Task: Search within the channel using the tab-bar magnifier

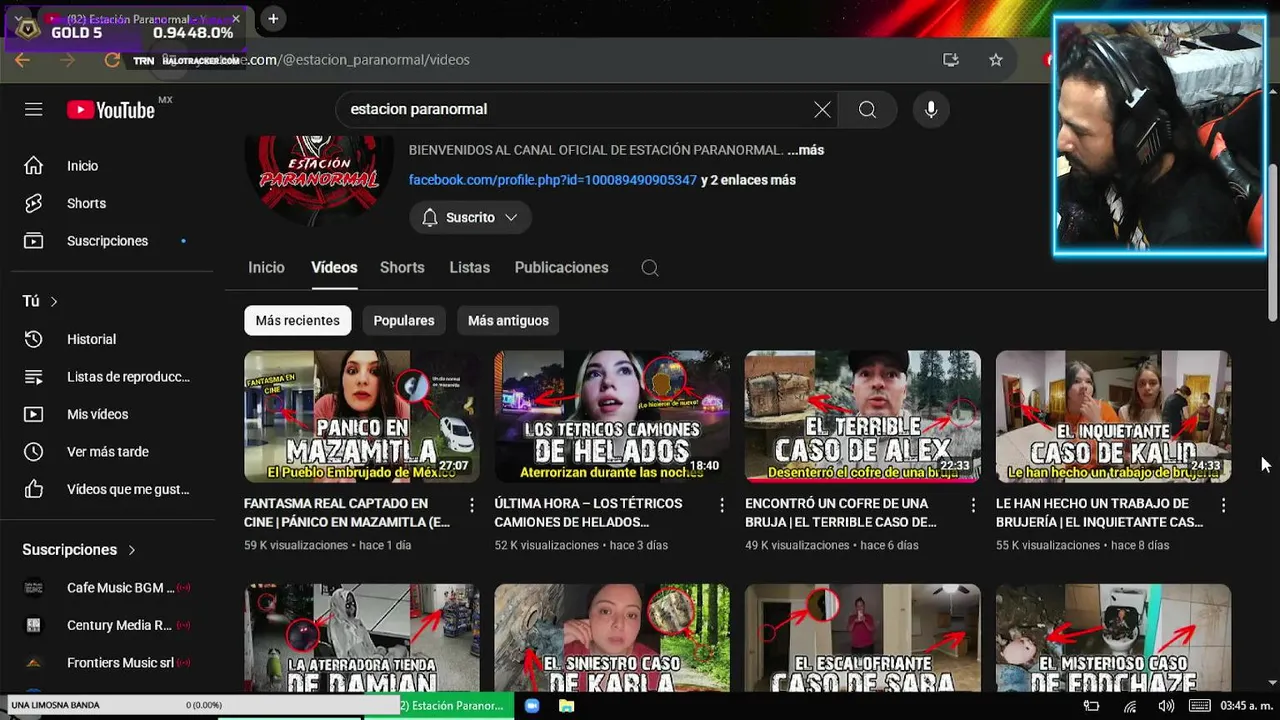Action: [650, 268]
